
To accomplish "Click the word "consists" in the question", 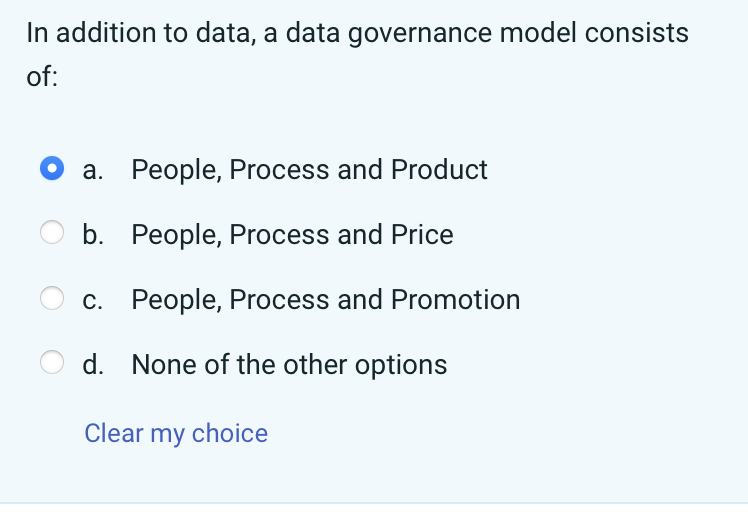I will (636, 33).
